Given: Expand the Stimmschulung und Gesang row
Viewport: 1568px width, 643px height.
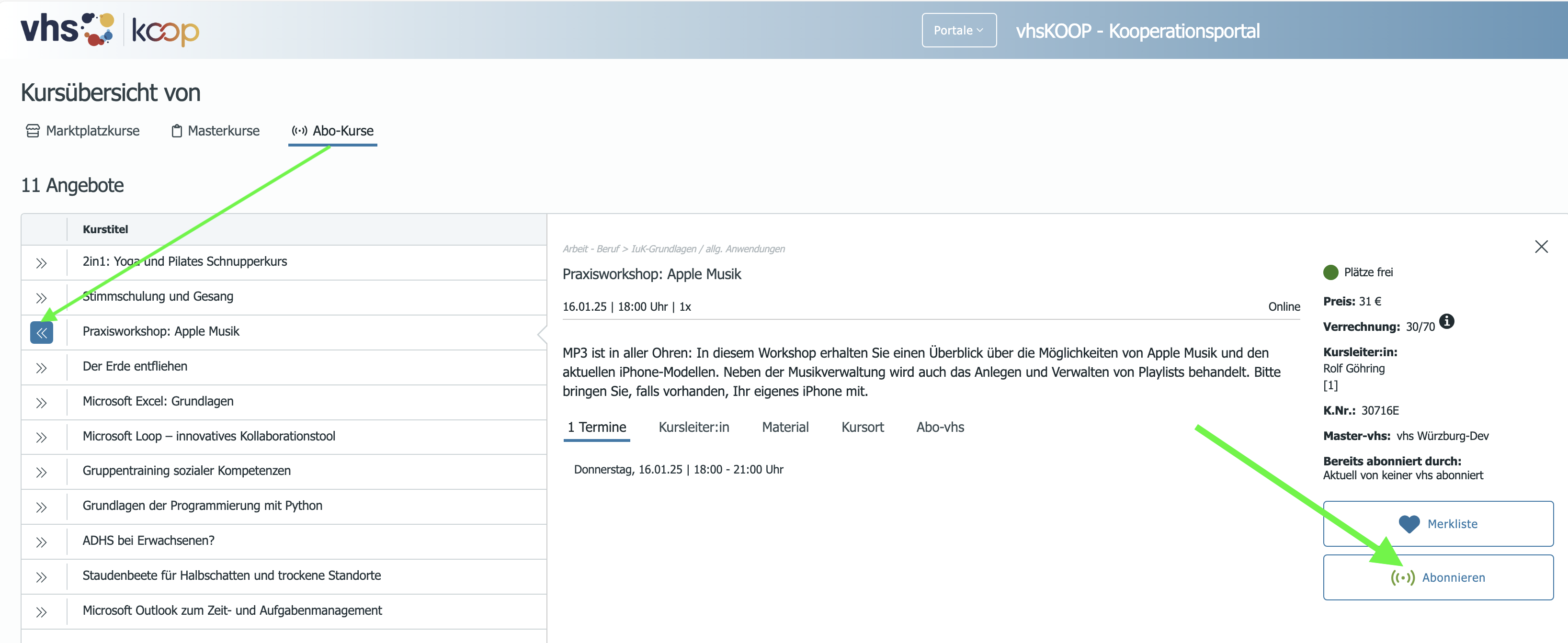Looking at the screenshot, I should click(41, 297).
